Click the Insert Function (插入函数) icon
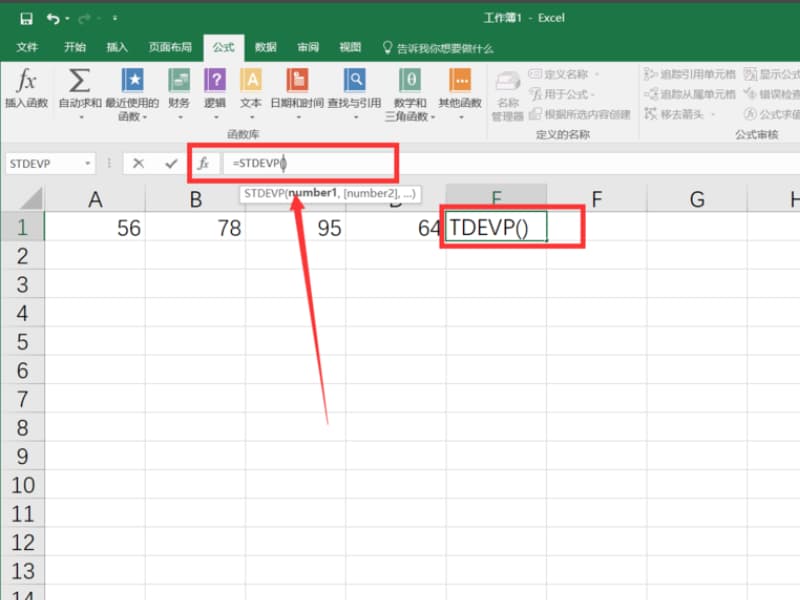 pos(26,88)
